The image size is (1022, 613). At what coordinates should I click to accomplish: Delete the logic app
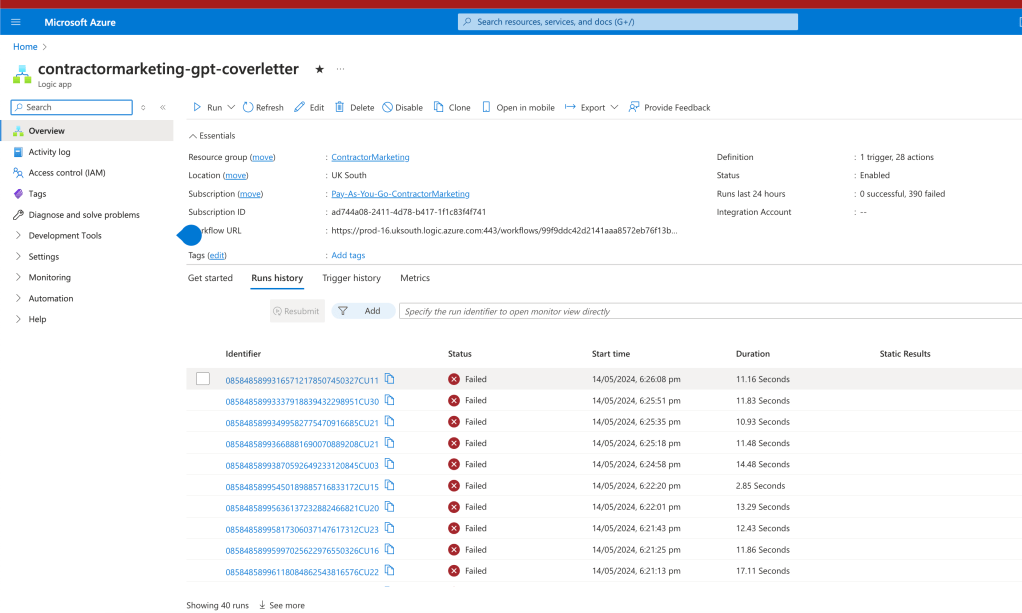(x=355, y=108)
